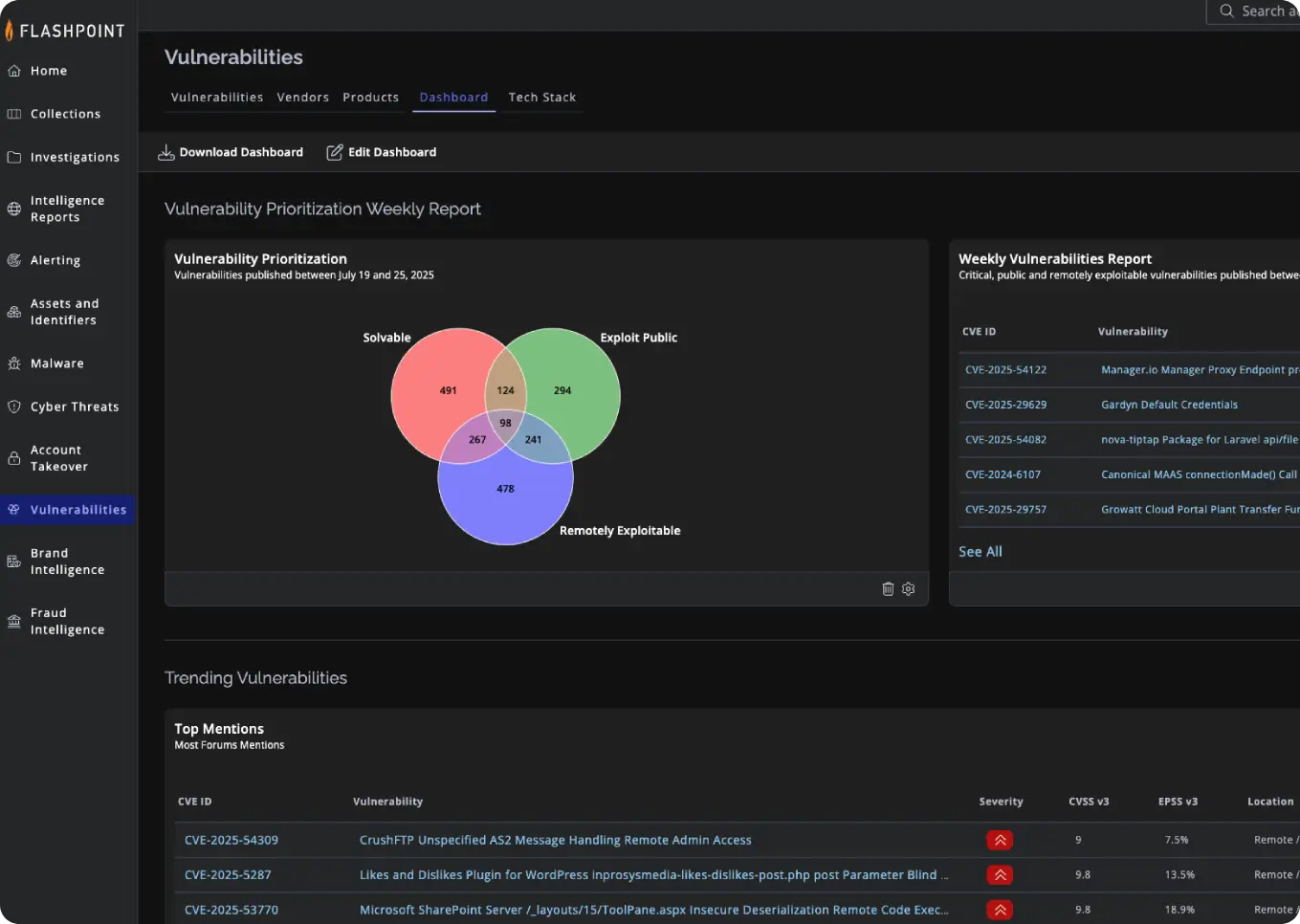The width and height of the screenshot is (1300, 924).
Task: Click critical severity icon for CVE-2025-54309
Action: coord(1000,840)
